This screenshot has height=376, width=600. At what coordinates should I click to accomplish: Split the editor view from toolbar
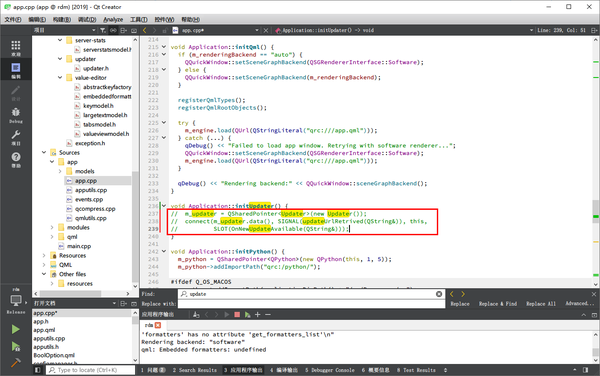point(594,30)
